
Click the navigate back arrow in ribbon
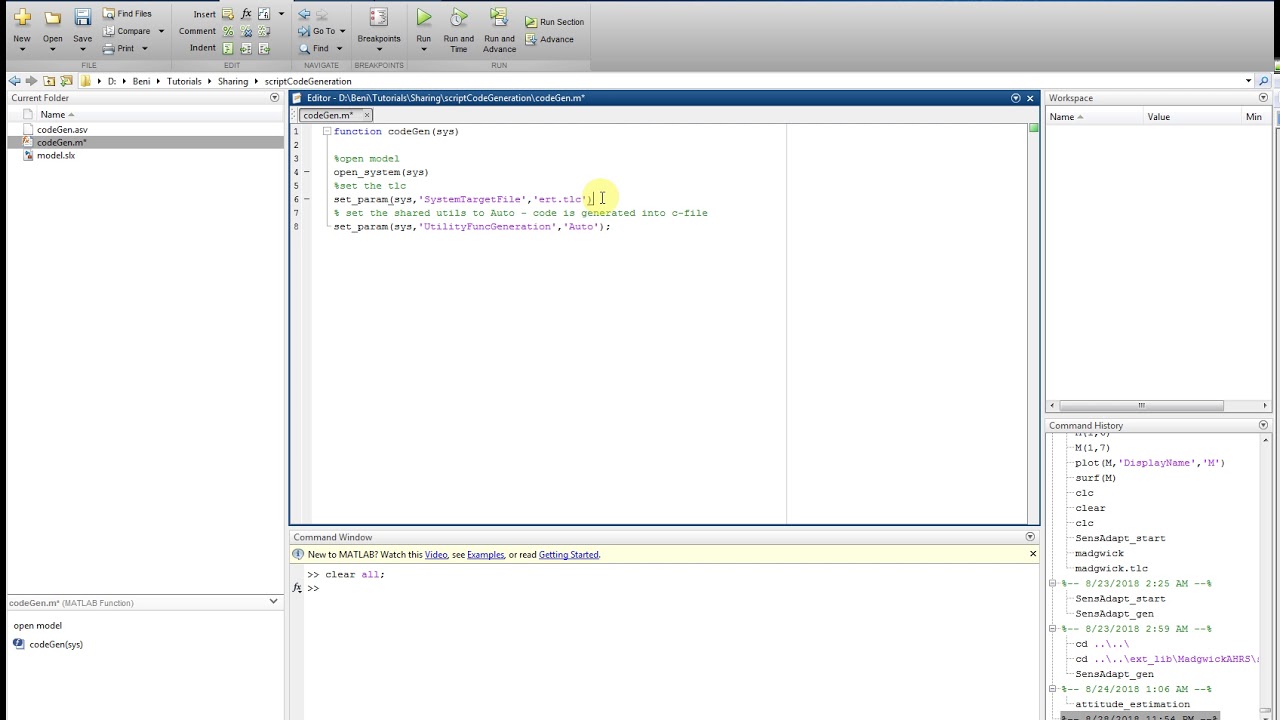tap(304, 14)
